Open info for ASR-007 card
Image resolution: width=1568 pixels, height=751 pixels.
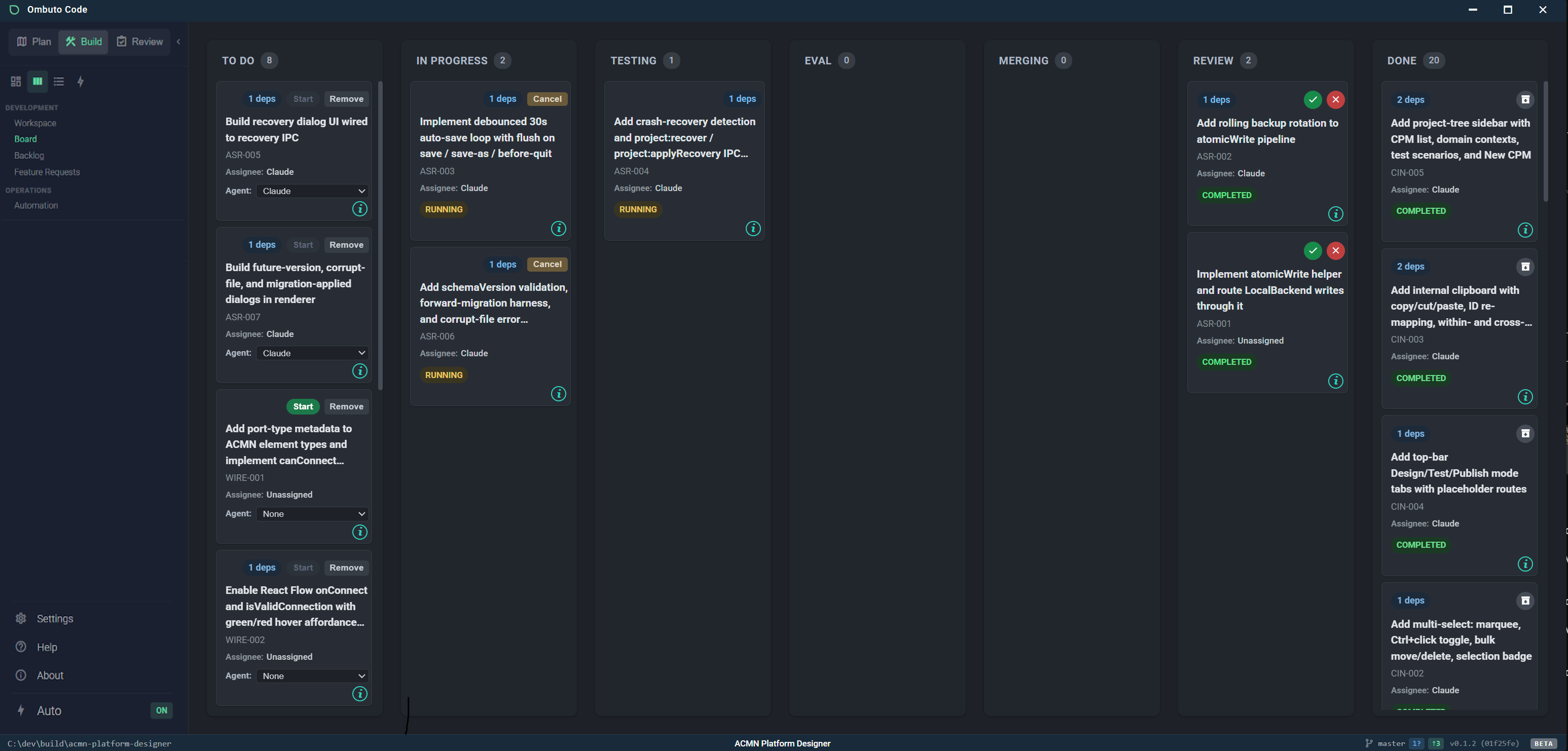[x=360, y=371]
